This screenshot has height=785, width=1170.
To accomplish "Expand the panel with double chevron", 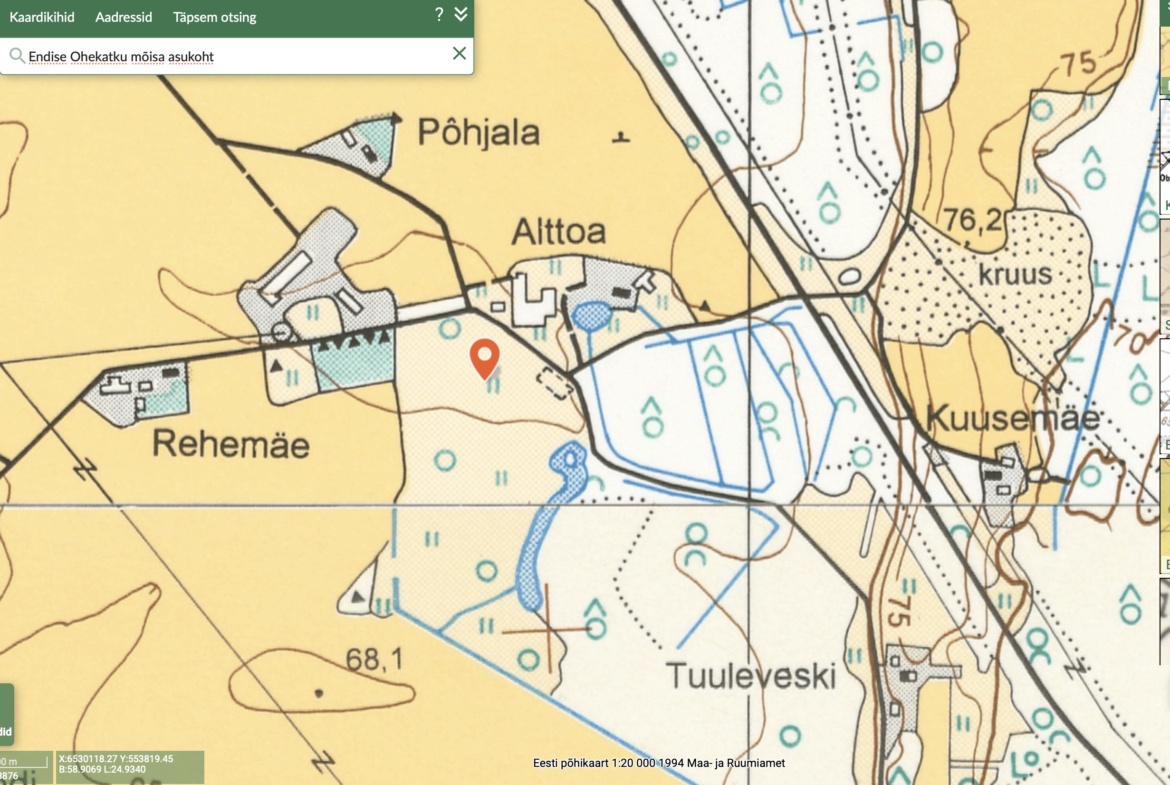I will 461,14.
